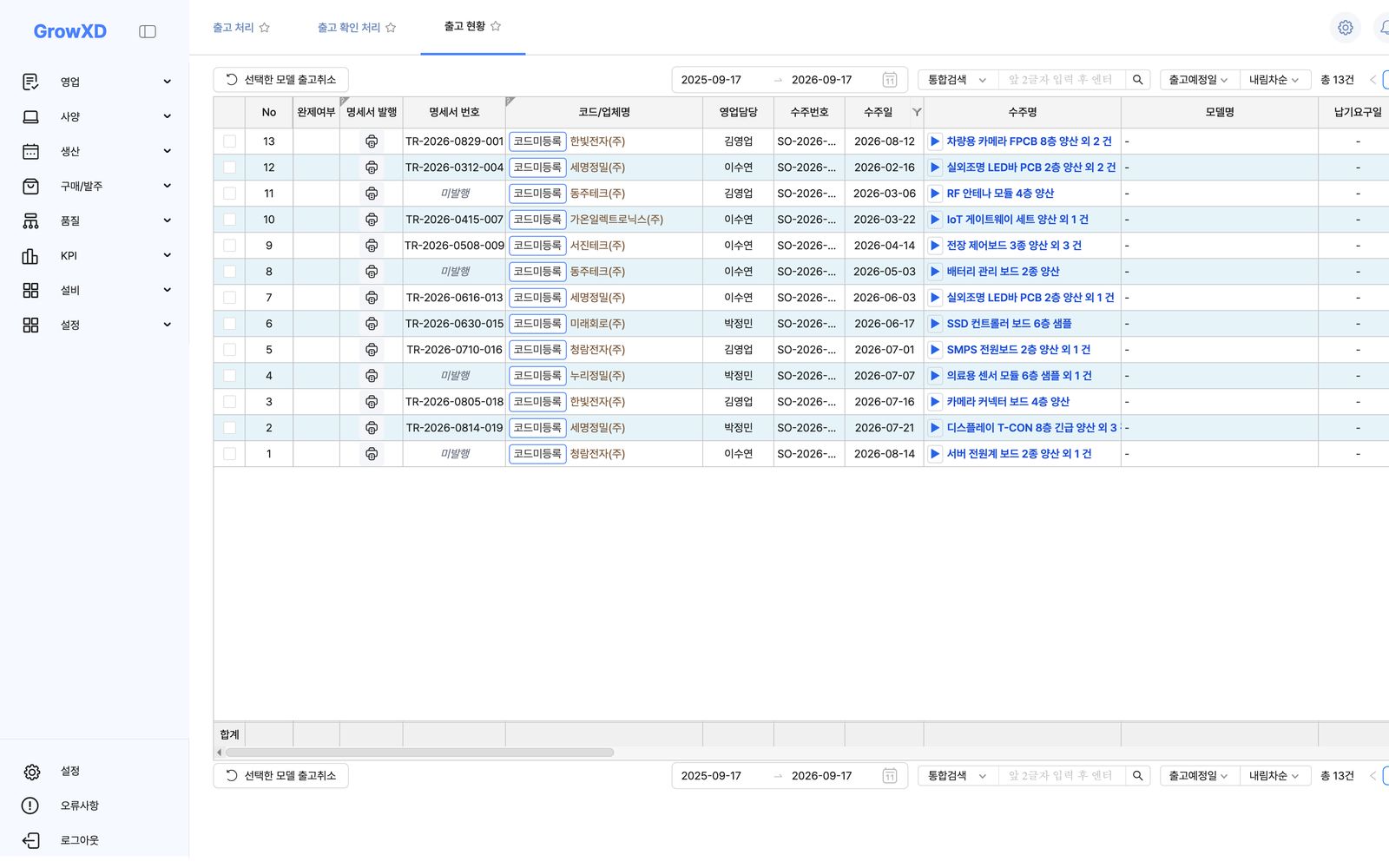This screenshot has width=1389, height=868.
Task: Click the 로그아웃 exit icon
Action: [x=30, y=840]
